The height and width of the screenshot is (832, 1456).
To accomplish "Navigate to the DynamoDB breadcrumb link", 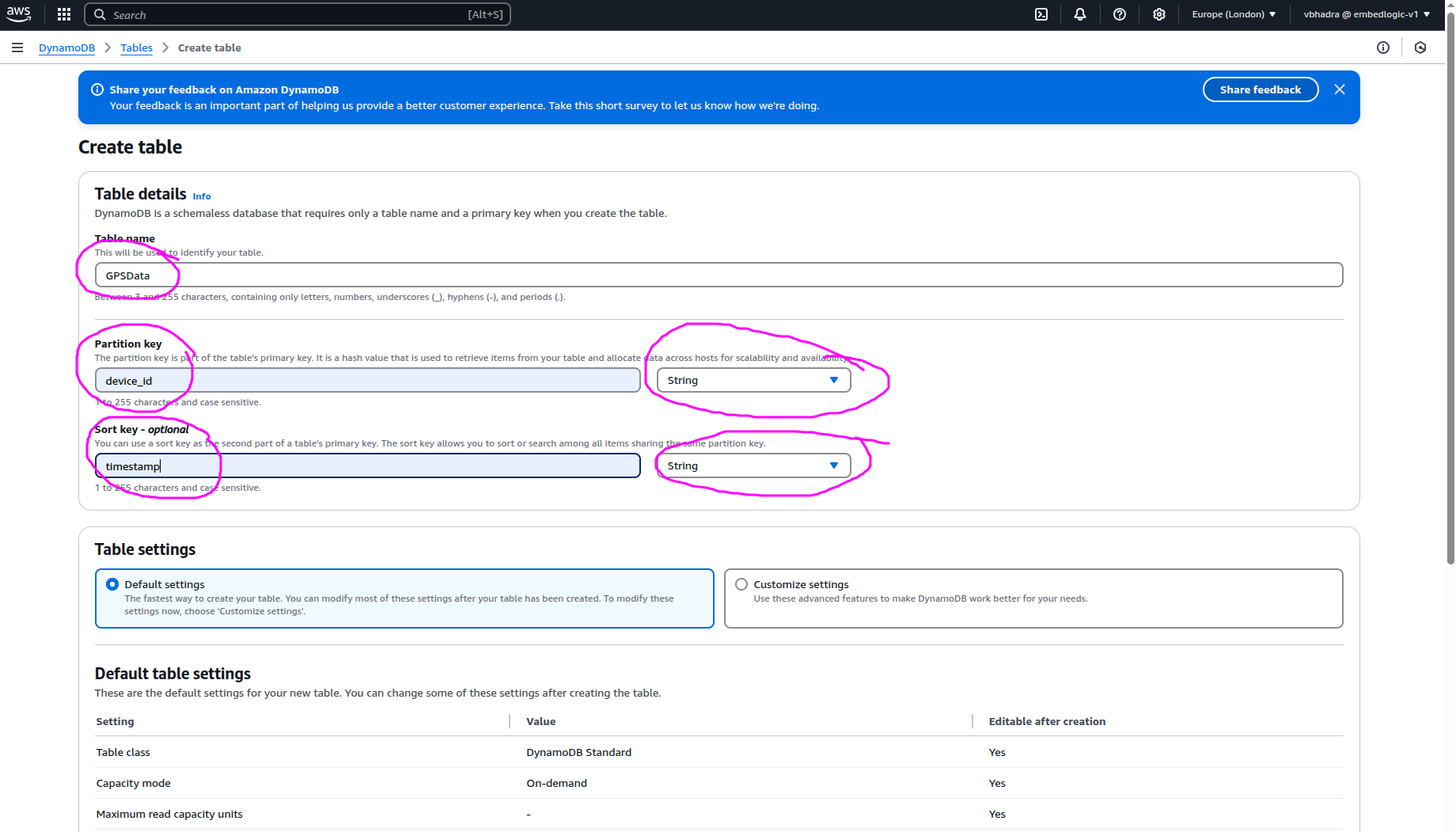I will pyautogui.click(x=66, y=47).
